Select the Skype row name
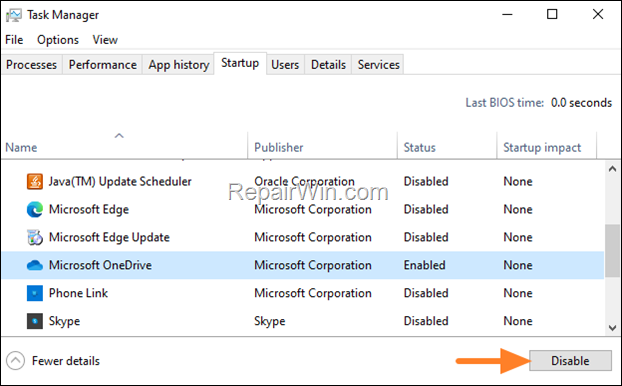Viewport: 622px width, 386px height. pyautogui.click(x=64, y=321)
